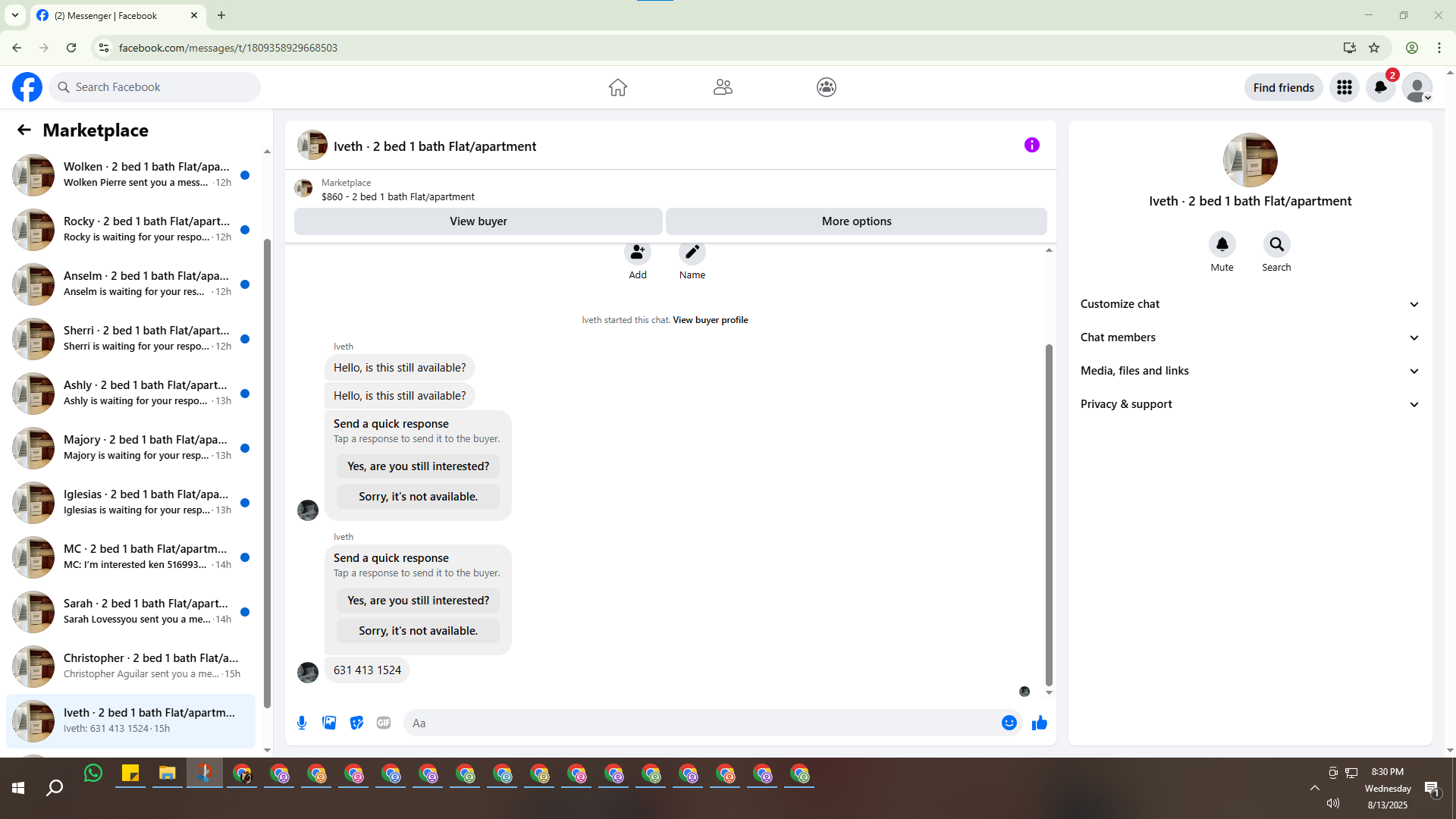Attach a photo using the image icon

(x=329, y=723)
